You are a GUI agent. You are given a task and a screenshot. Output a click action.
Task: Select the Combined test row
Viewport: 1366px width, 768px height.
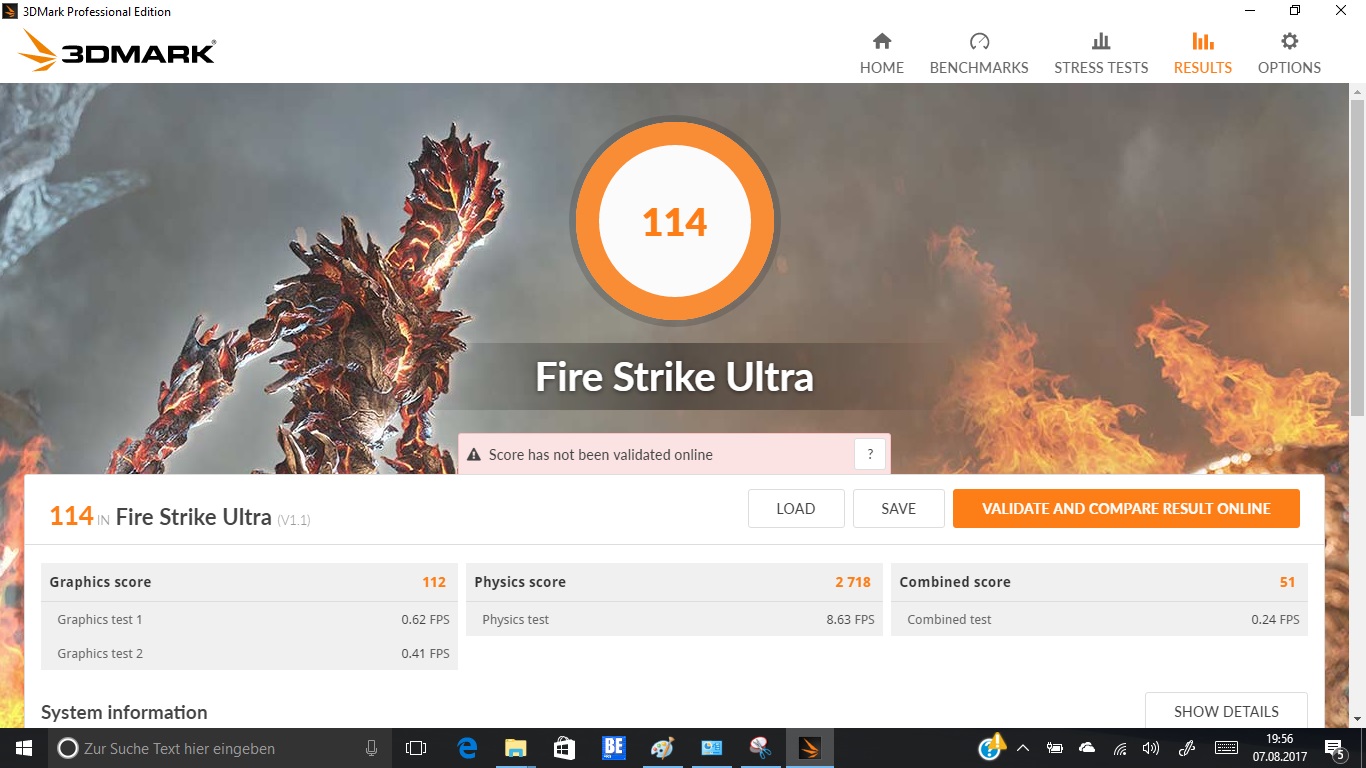(1099, 619)
